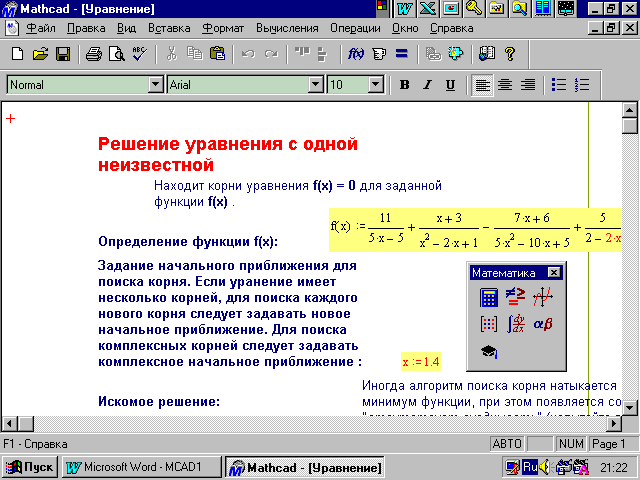Insert a function with the f(x) icon

[x=356, y=54]
